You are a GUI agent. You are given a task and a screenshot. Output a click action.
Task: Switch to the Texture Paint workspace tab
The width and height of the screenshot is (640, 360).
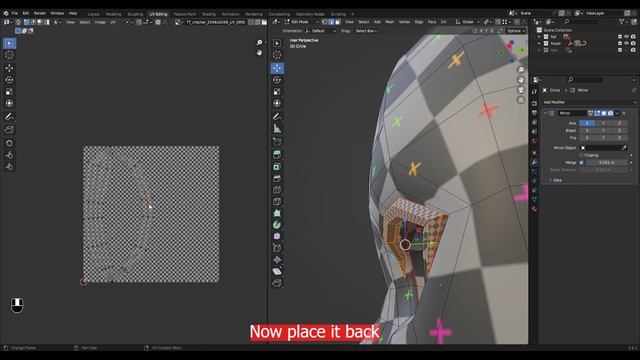(184, 14)
